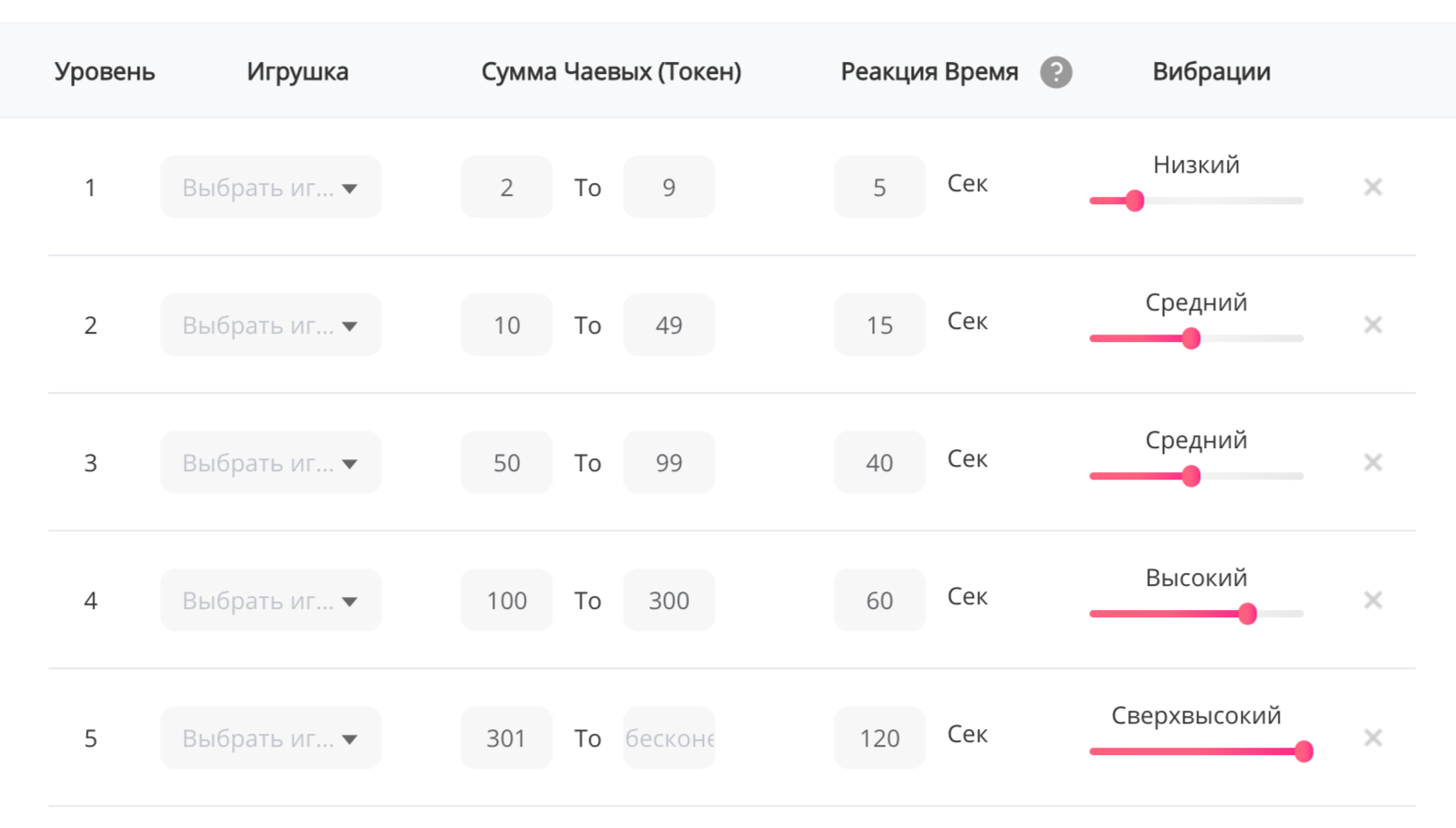Click level 5 maximum tip infinity field
This screenshot has height=828, width=1456.
pos(669,738)
